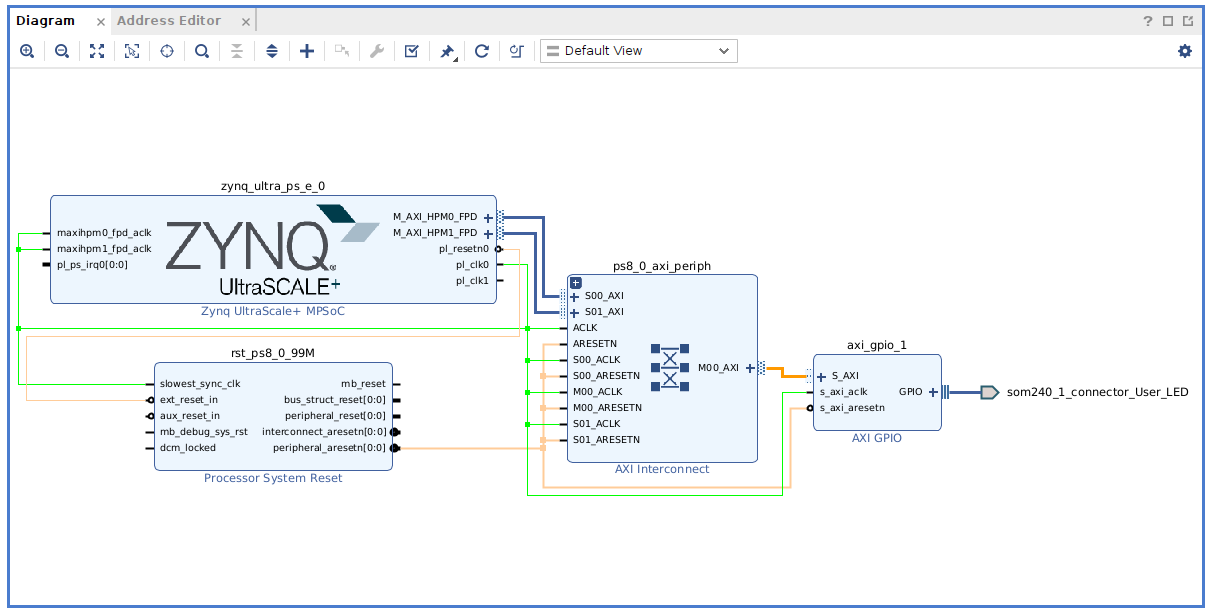Select the M00_ARESETN pin

(x=607, y=408)
